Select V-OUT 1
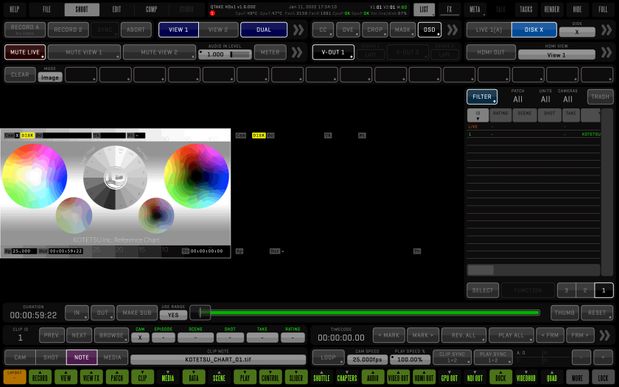This screenshot has width=619, height=387. (x=333, y=52)
